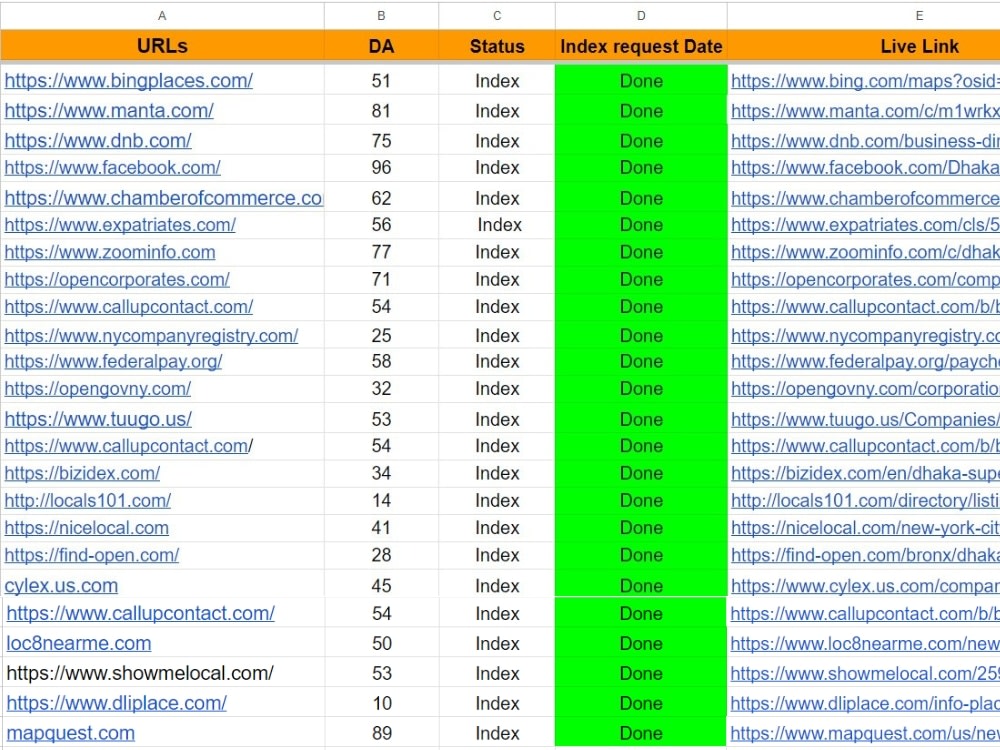Select DA value 96 for facebook

click(x=381, y=168)
